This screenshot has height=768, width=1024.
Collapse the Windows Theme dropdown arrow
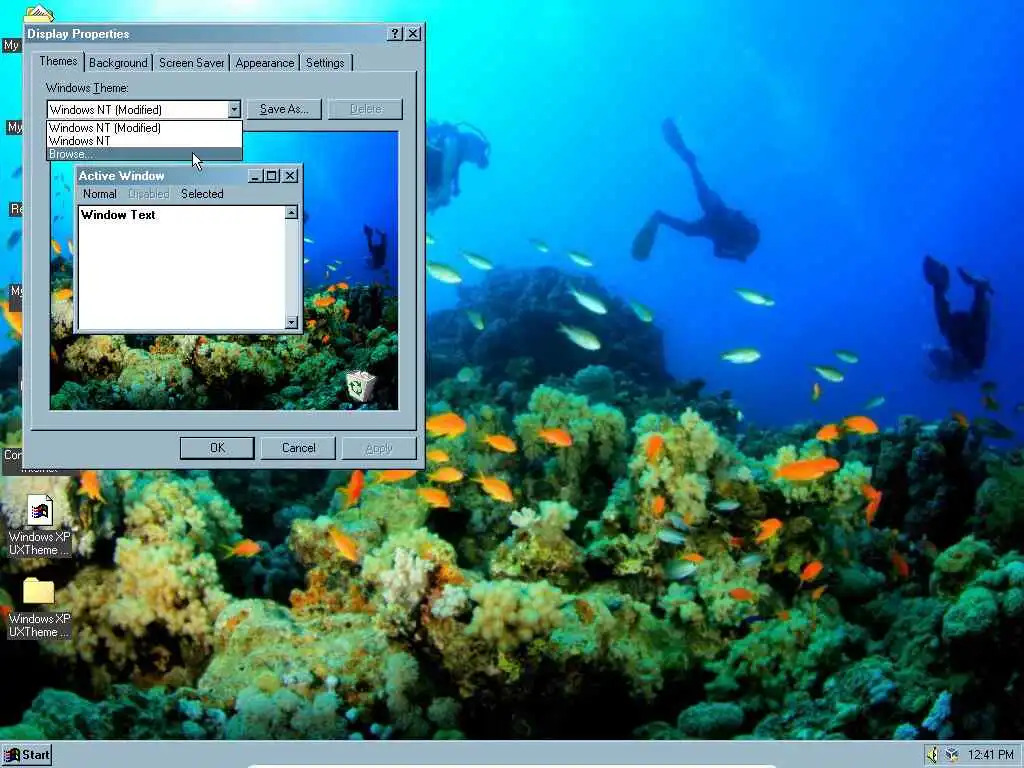click(x=234, y=109)
